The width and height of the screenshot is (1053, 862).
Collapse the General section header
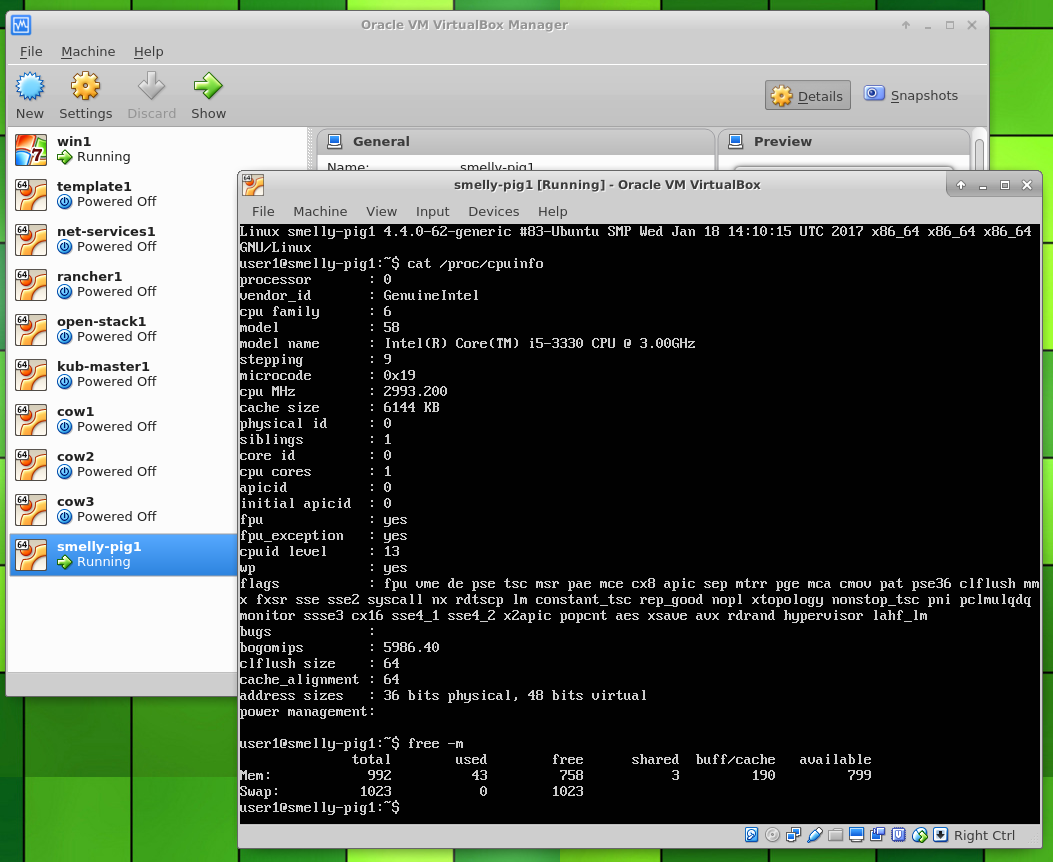(515, 142)
